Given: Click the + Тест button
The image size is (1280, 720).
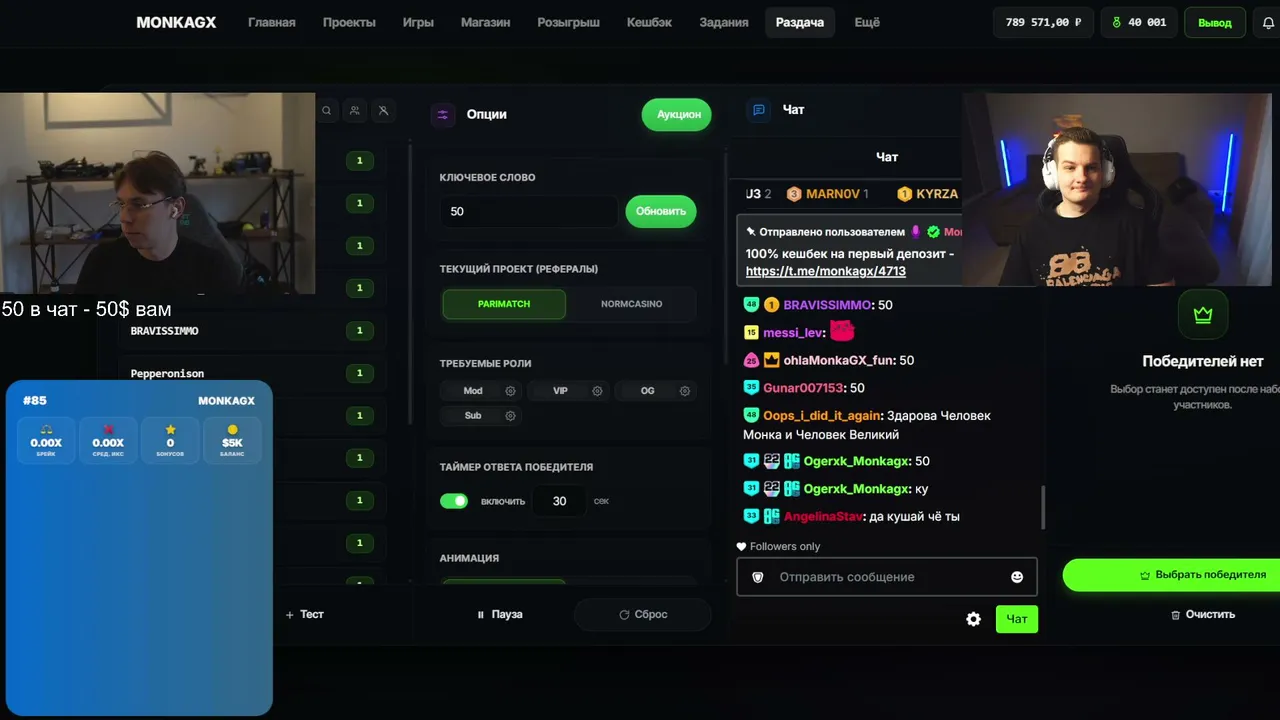Looking at the screenshot, I should click(305, 615).
